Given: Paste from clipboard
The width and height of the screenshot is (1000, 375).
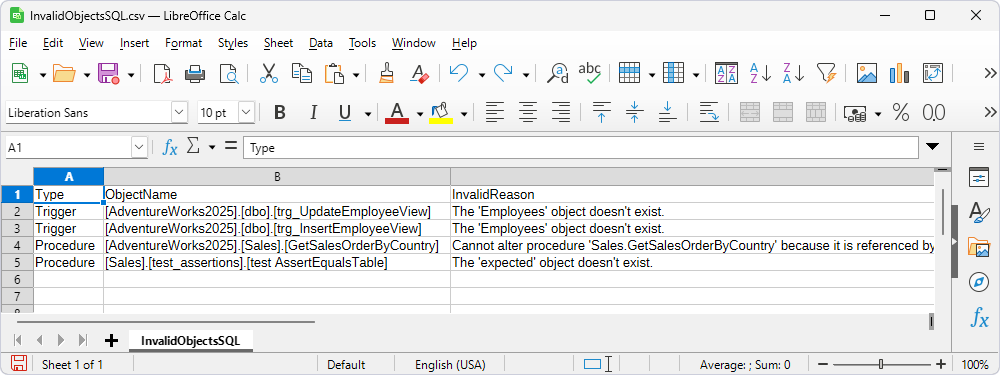Looking at the screenshot, I should (x=335, y=73).
